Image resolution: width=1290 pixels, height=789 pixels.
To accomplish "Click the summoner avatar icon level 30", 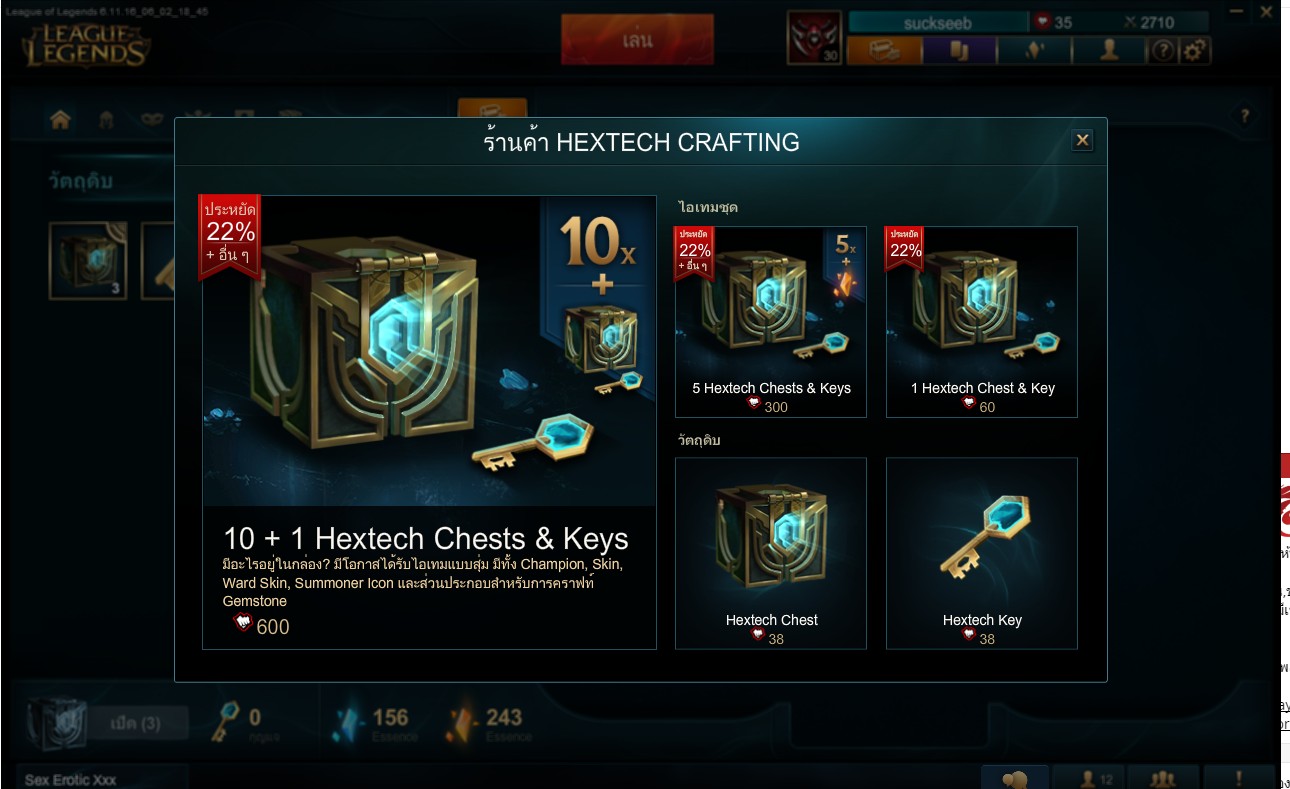I will coord(815,38).
